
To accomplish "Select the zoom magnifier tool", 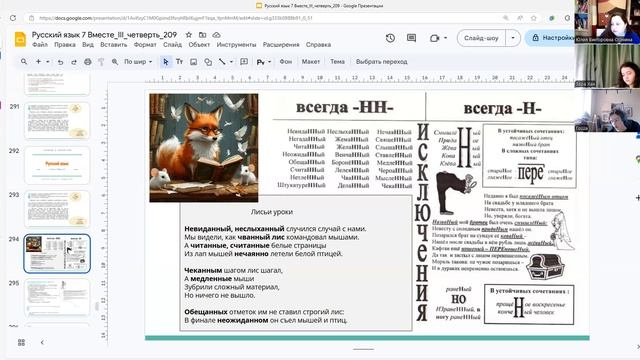I will coord(115,62).
